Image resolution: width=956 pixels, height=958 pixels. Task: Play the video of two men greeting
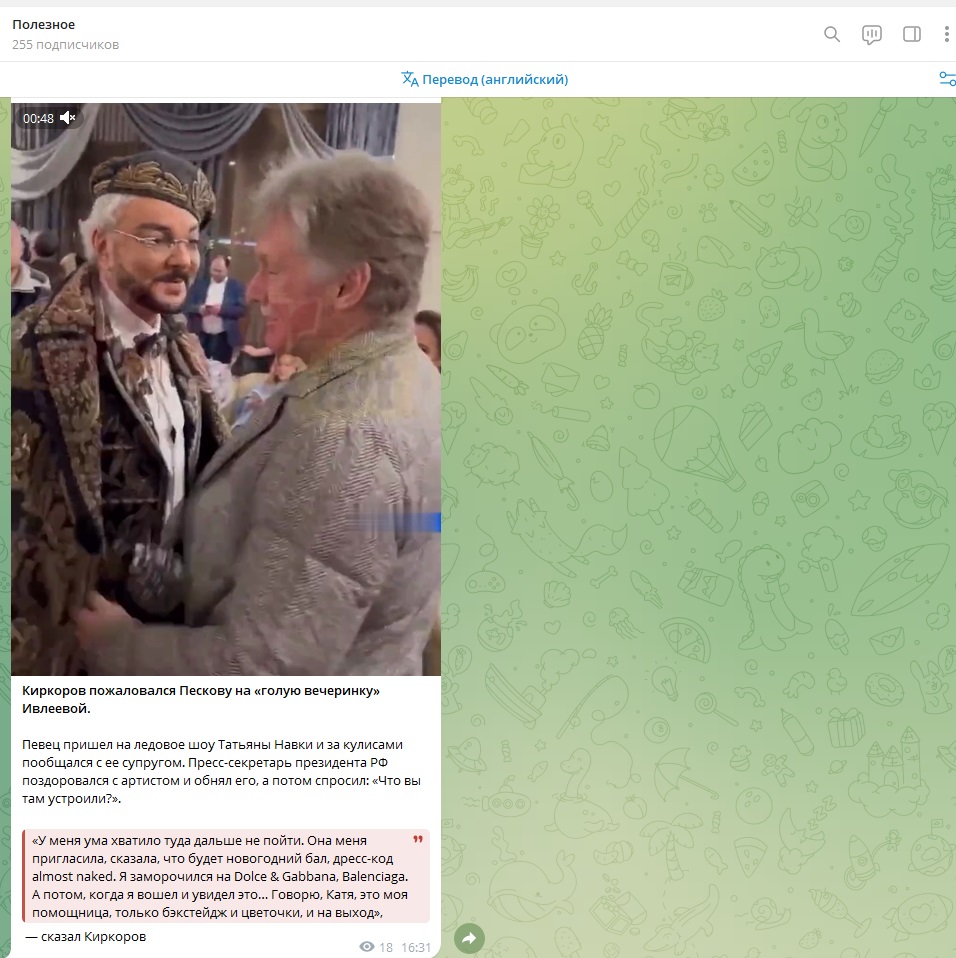tap(226, 390)
